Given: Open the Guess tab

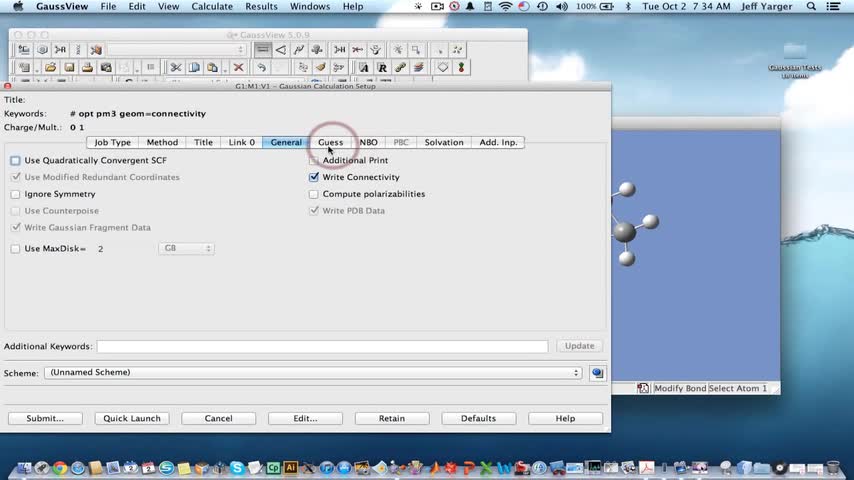Looking at the screenshot, I should pyautogui.click(x=331, y=142).
